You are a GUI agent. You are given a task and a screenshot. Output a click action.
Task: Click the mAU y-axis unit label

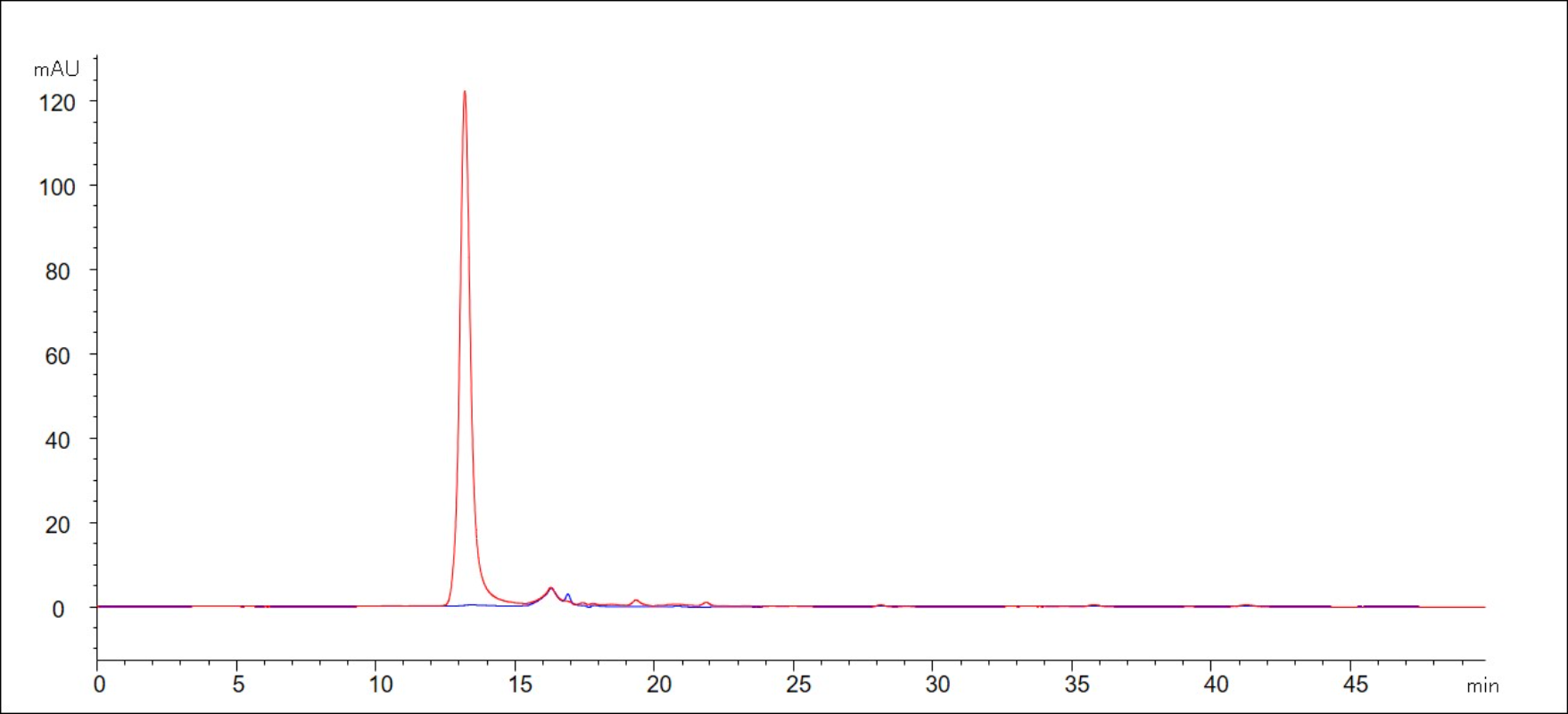[56, 70]
